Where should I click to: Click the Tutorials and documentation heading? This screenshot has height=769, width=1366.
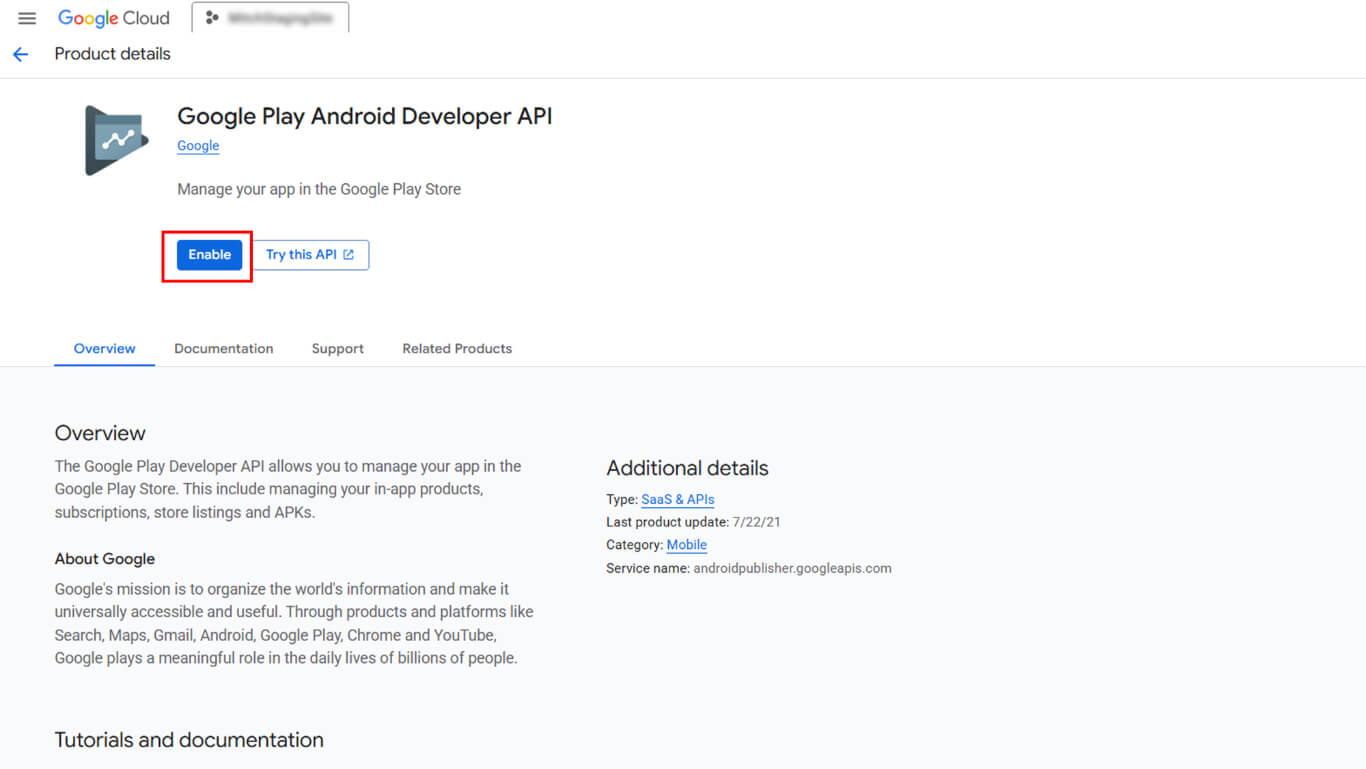(189, 740)
